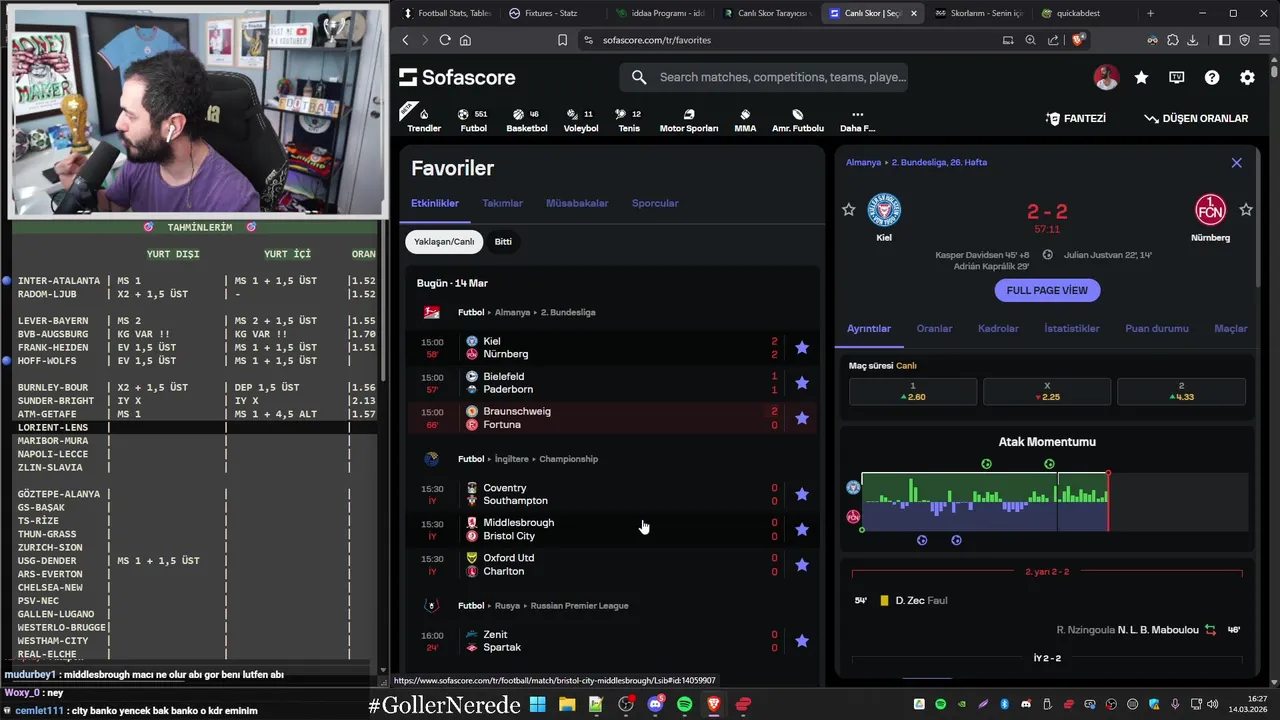Click the away win odds 4.33
Viewport: 1280px width, 720px height.
click(x=1181, y=391)
